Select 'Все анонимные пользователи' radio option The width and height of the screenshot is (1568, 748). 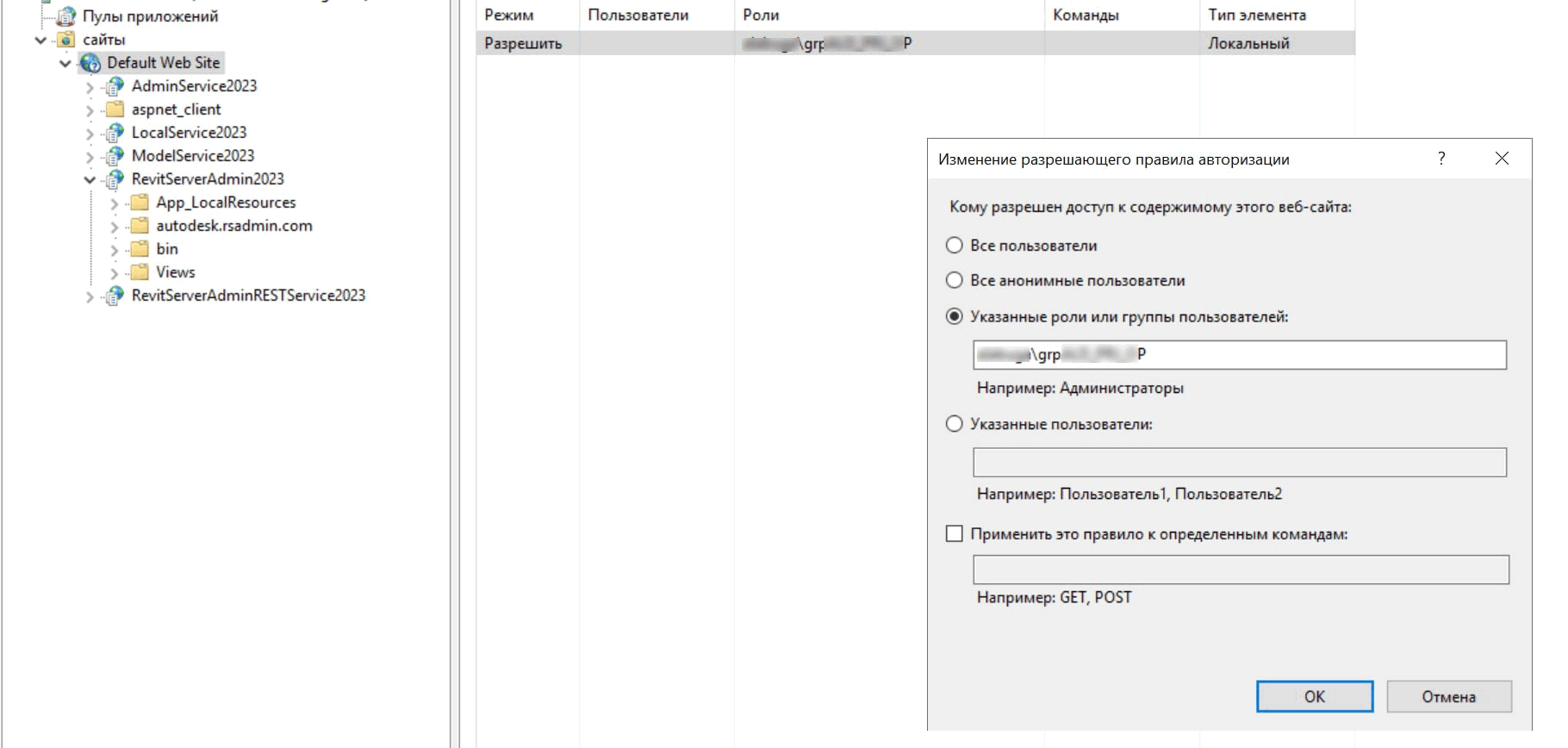[x=955, y=281]
